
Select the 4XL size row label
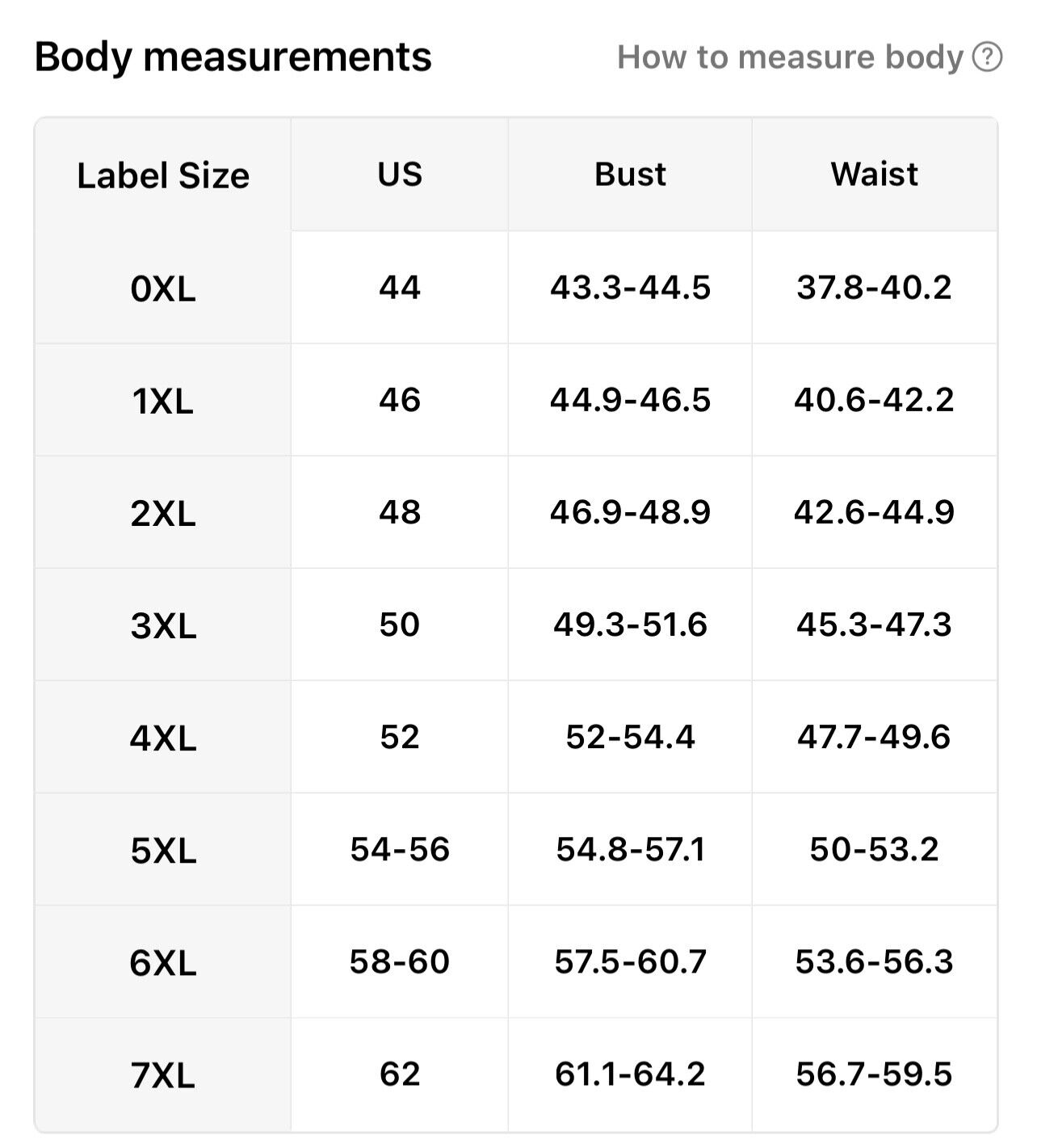coord(163,738)
